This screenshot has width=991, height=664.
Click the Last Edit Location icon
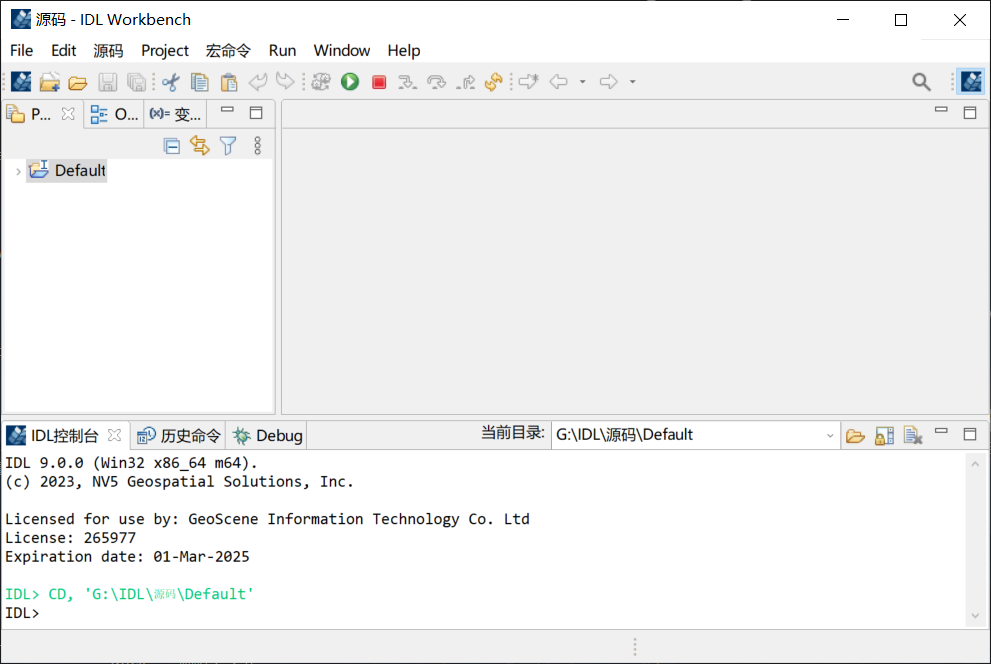pyautogui.click(x=528, y=81)
